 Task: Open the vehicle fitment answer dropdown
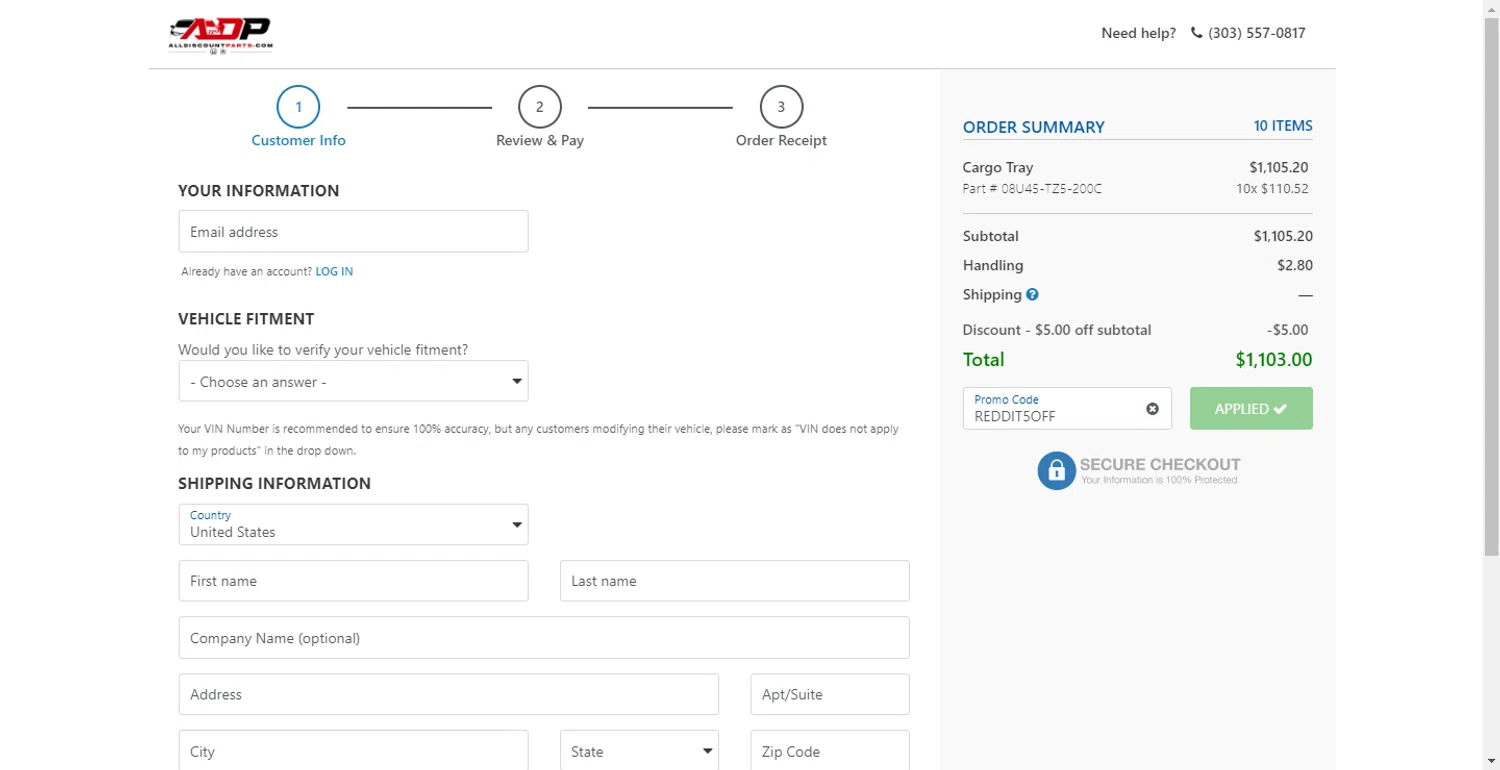(x=353, y=381)
